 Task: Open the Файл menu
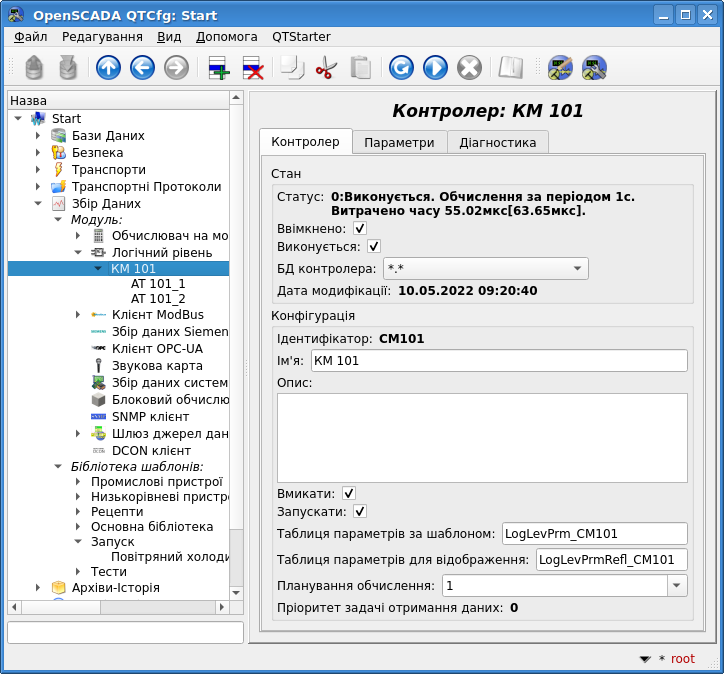[30, 36]
